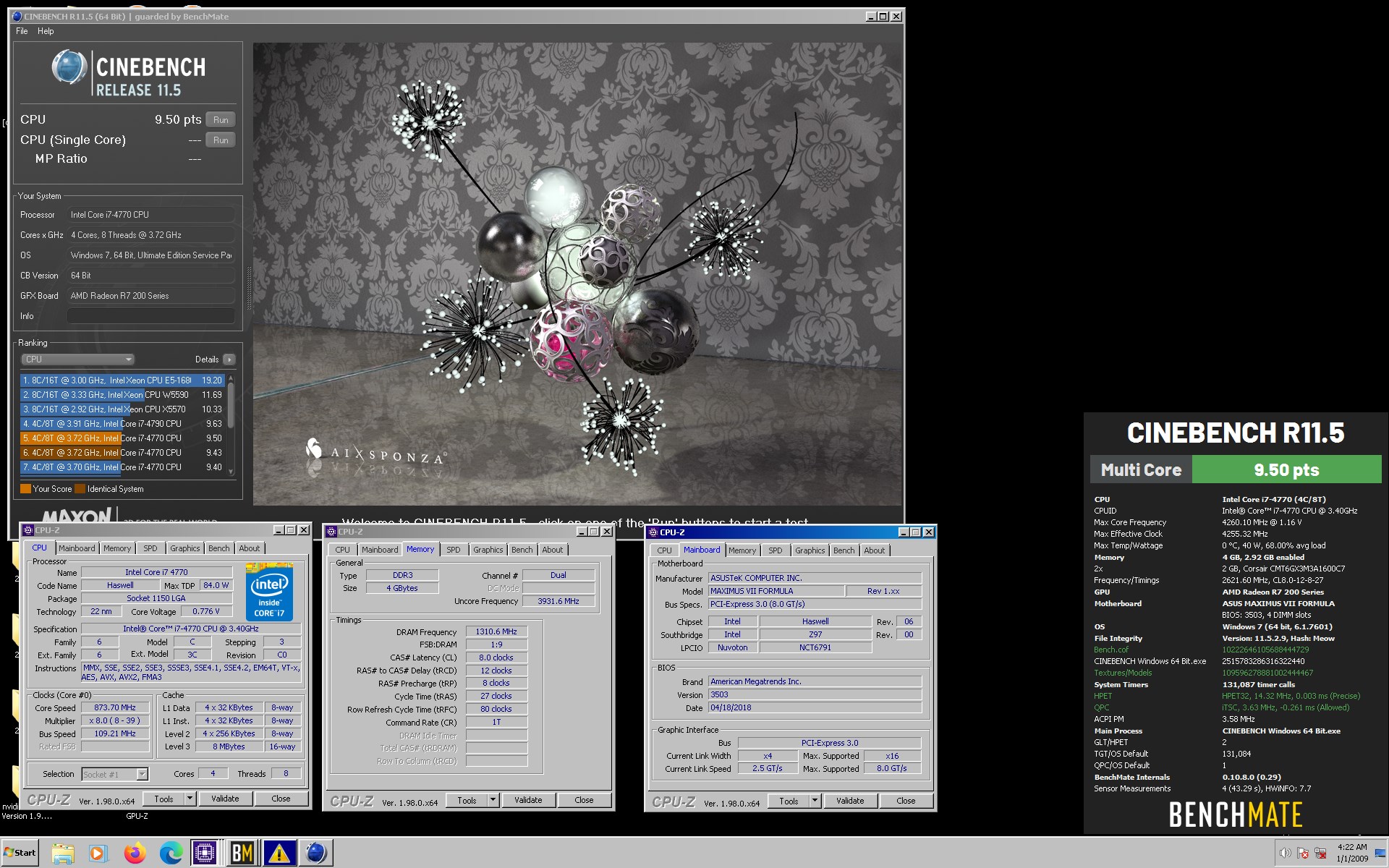Switch to BenchMate via BM taskbar icon
This screenshot has height=868, width=1389.
[x=242, y=854]
